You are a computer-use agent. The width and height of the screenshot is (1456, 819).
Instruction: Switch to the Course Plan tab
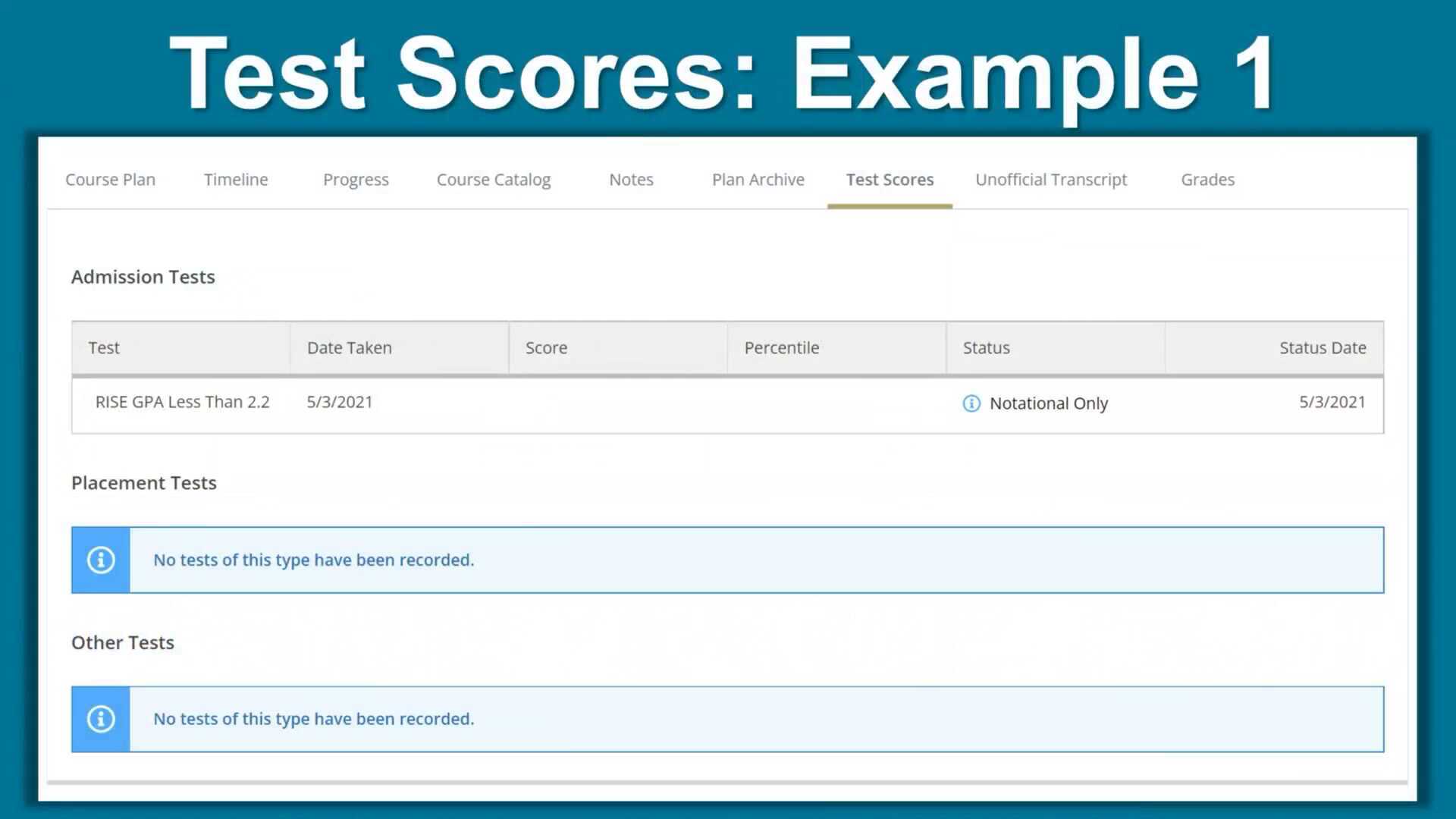(110, 180)
